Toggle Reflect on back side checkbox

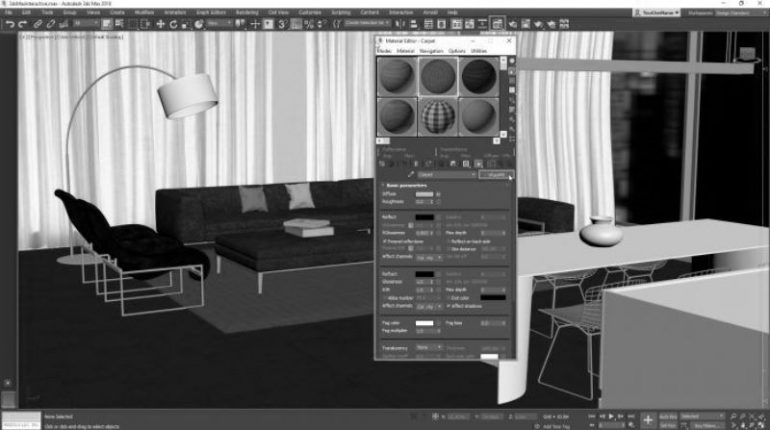coord(448,242)
